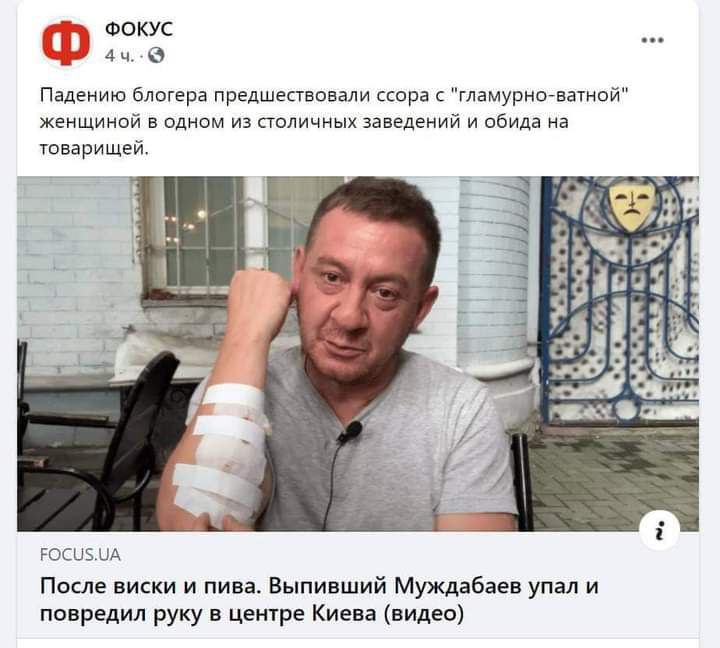Open headline "После виски и пива"
Image resolution: width=720 pixels, height=648 pixels.
(319, 600)
